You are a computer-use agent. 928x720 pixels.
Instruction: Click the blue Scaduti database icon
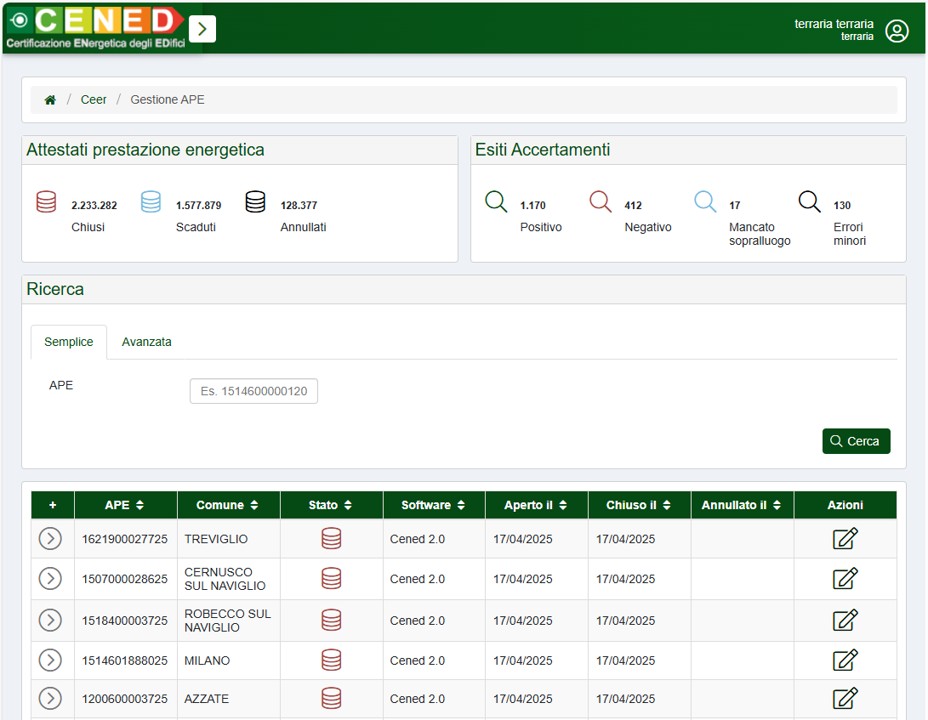click(151, 202)
